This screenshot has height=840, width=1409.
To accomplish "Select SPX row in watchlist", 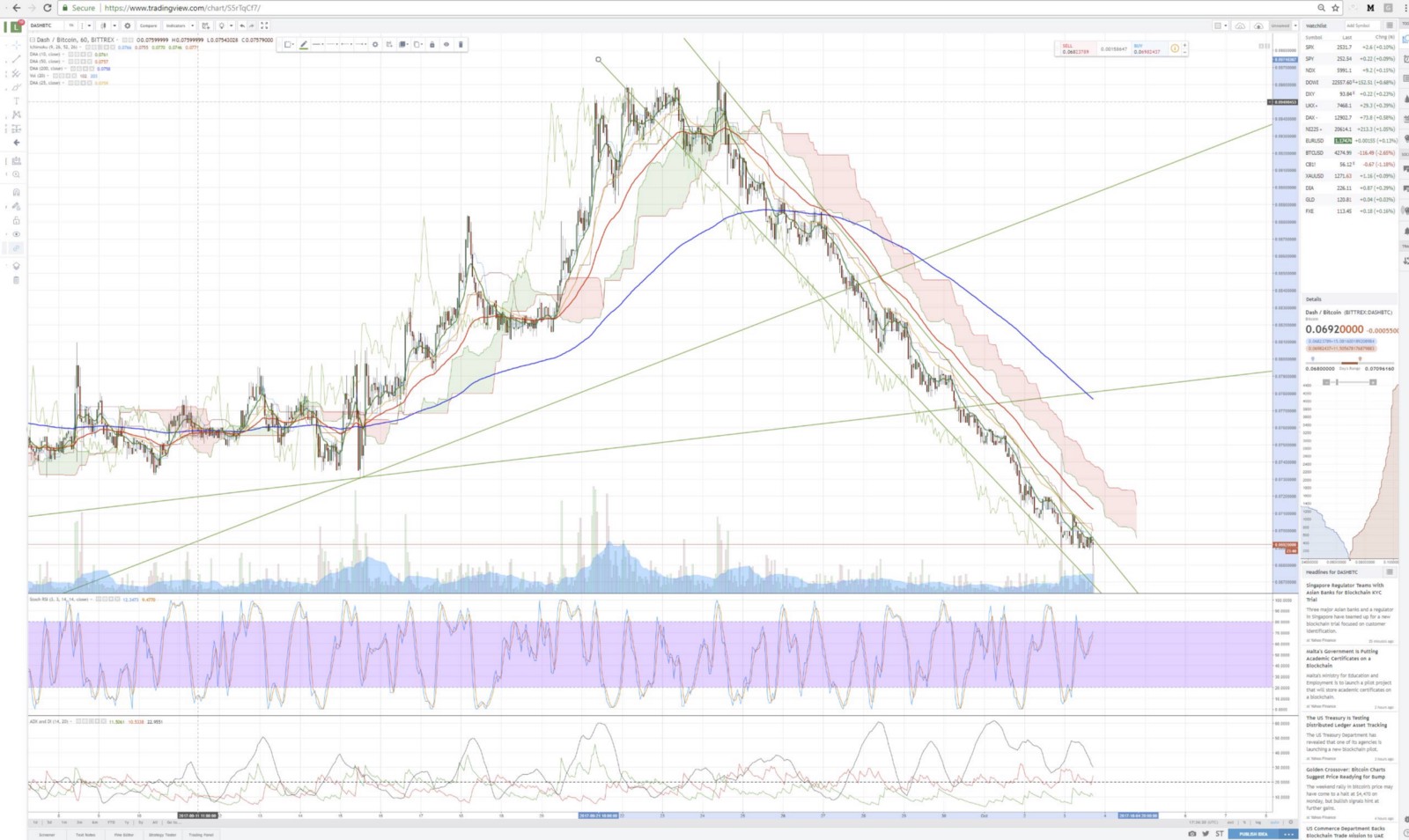I will (x=1349, y=47).
